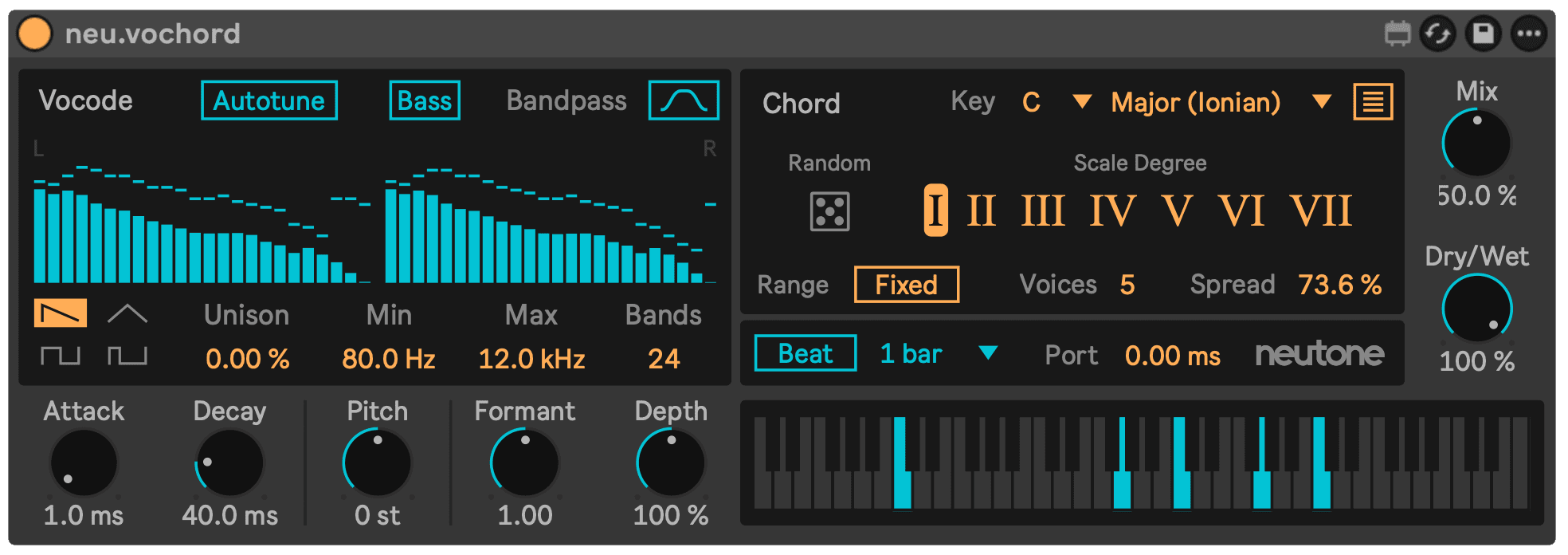Select scale degree III
1568x555 pixels.
point(1043,211)
